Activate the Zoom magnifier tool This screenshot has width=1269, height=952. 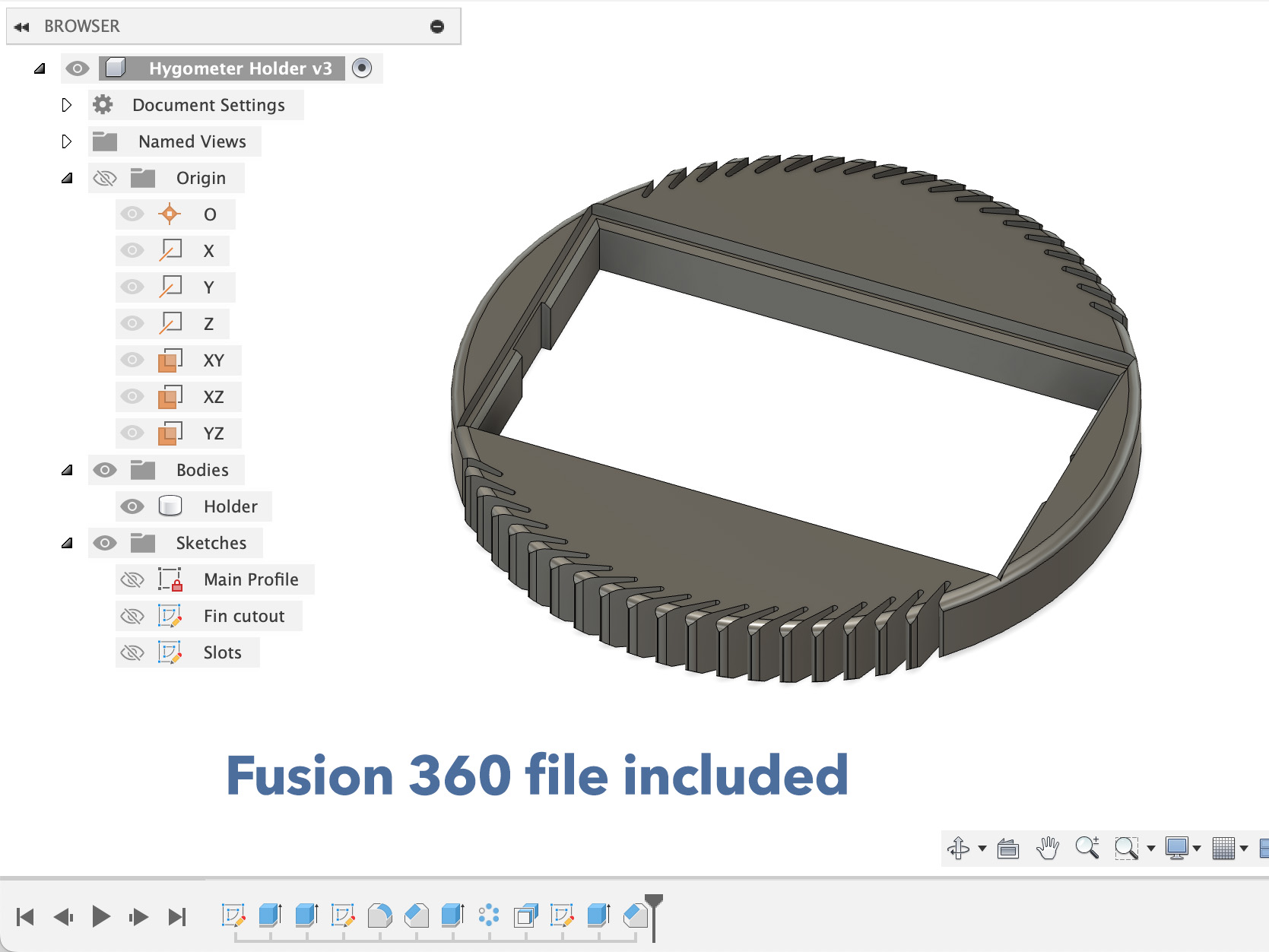pos(1087,848)
